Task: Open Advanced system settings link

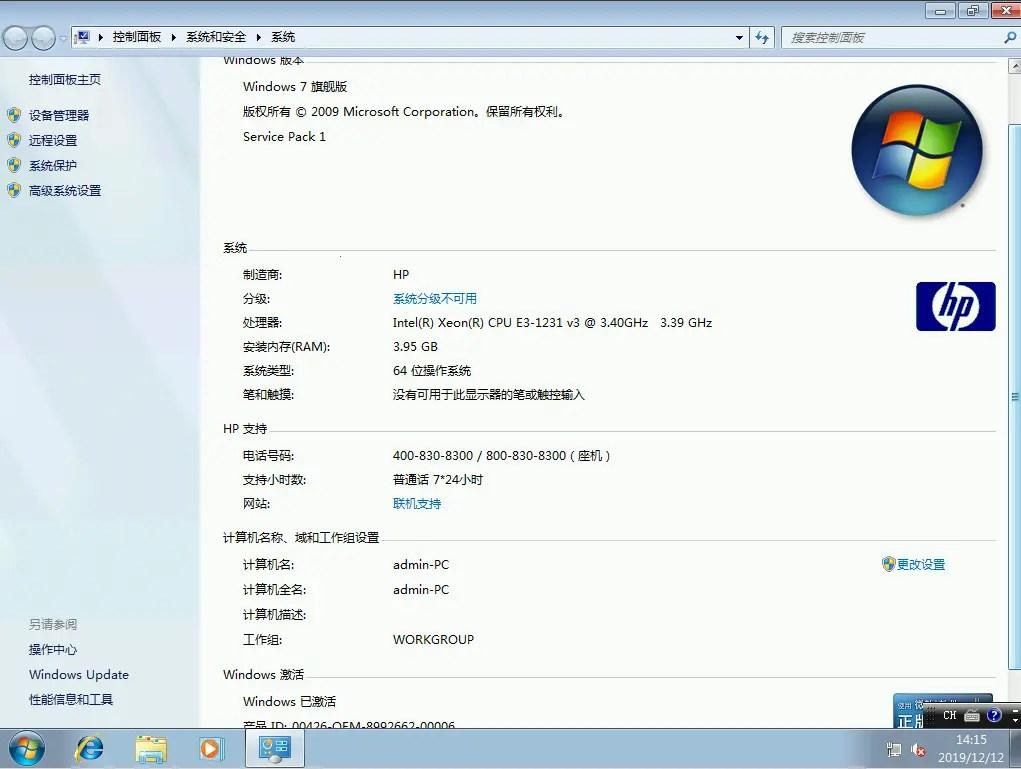Action: point(65,190)
